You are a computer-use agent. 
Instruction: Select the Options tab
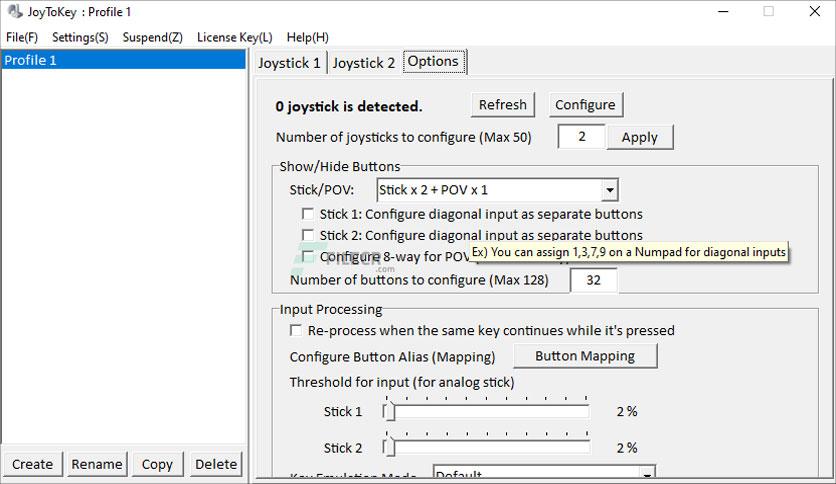pos(434,62)
